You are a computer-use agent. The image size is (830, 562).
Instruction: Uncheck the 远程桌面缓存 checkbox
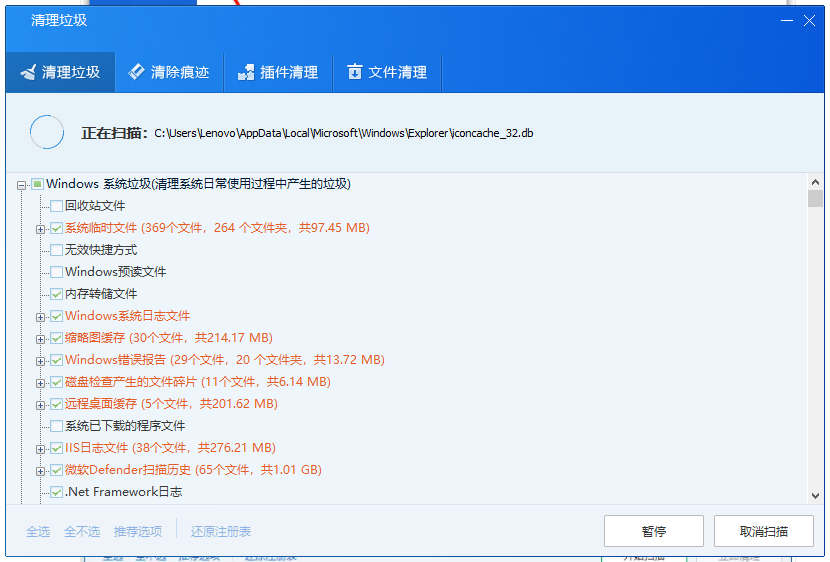click(x=57, y=404)
